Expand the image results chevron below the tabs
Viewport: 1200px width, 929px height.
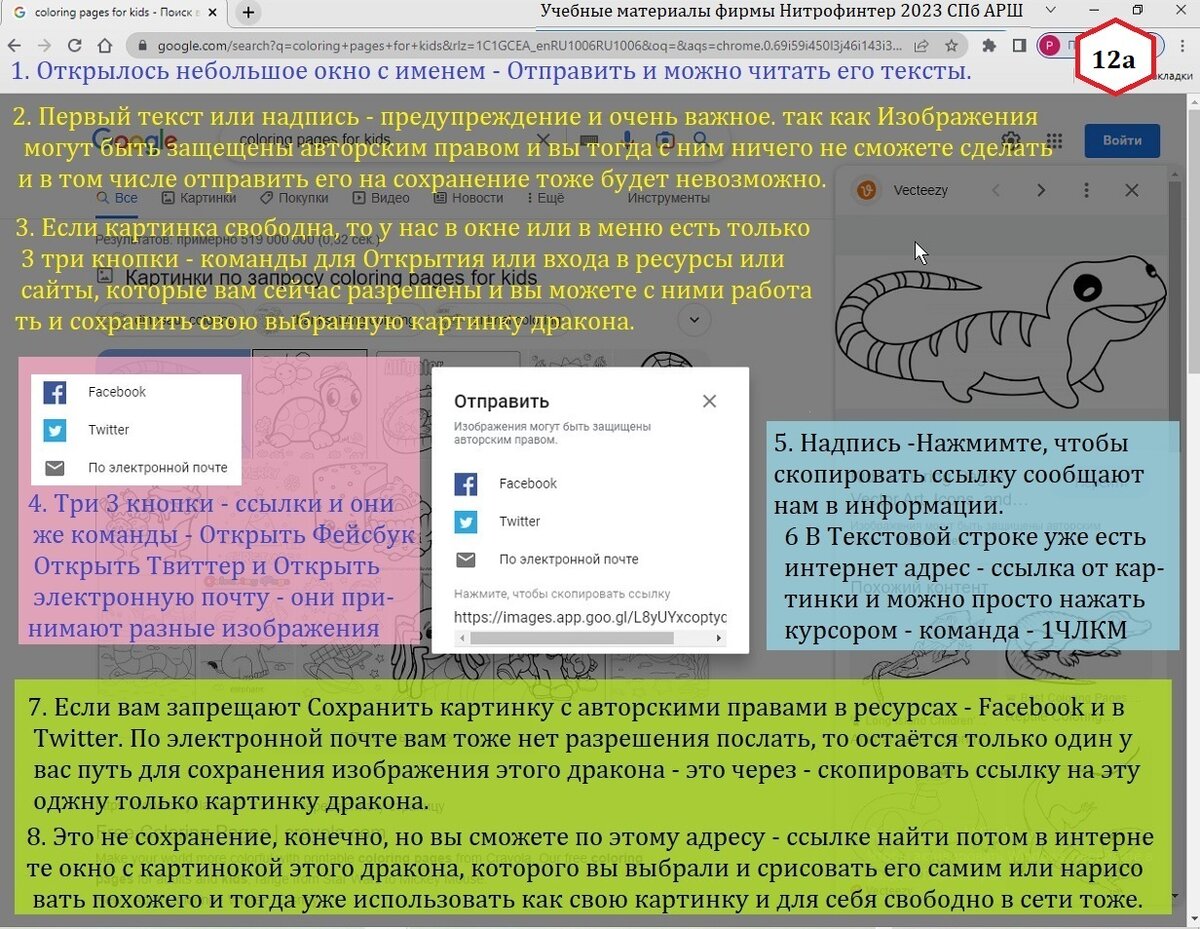coord(693,320)
